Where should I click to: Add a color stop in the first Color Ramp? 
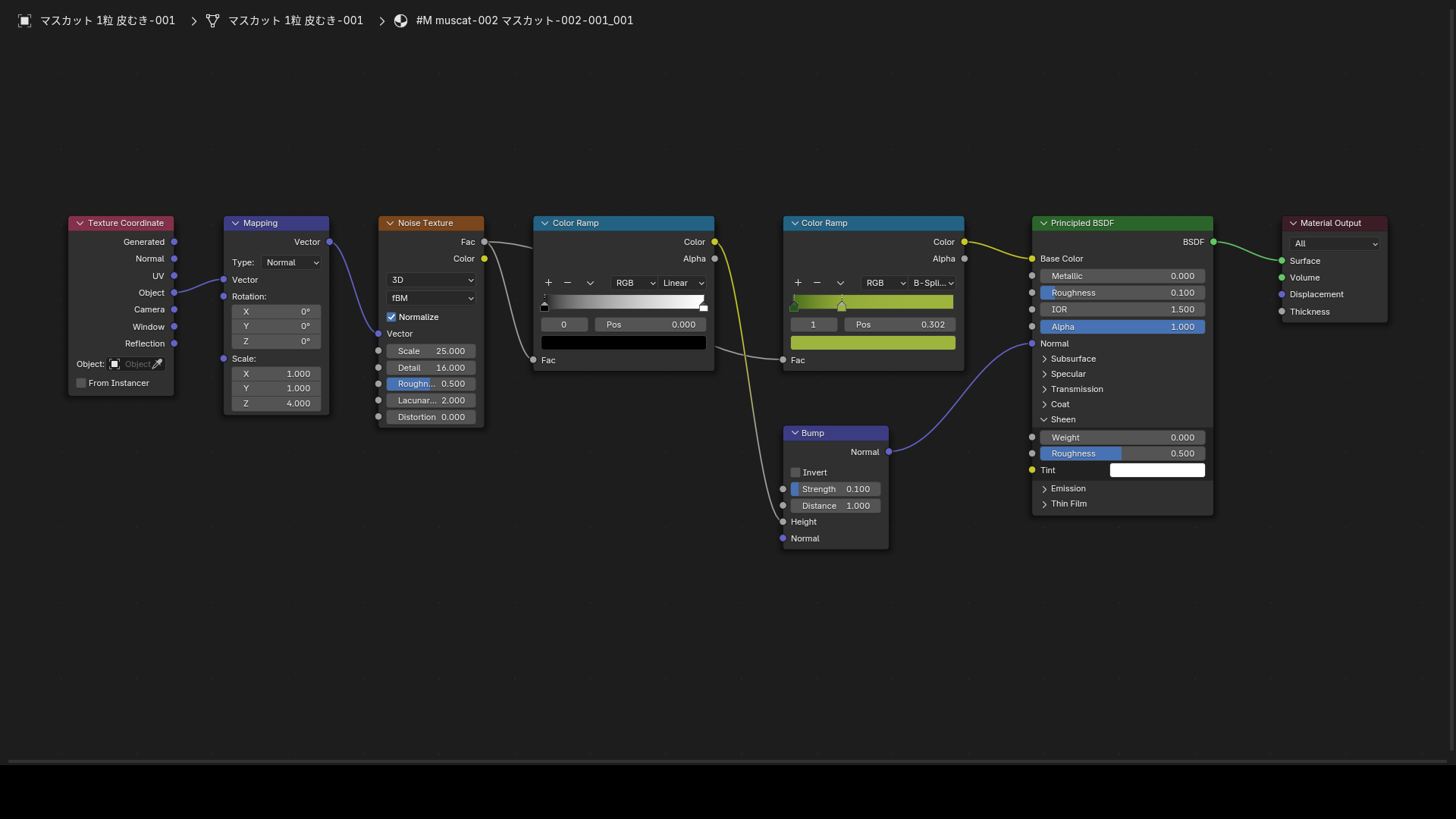point(548,283)
